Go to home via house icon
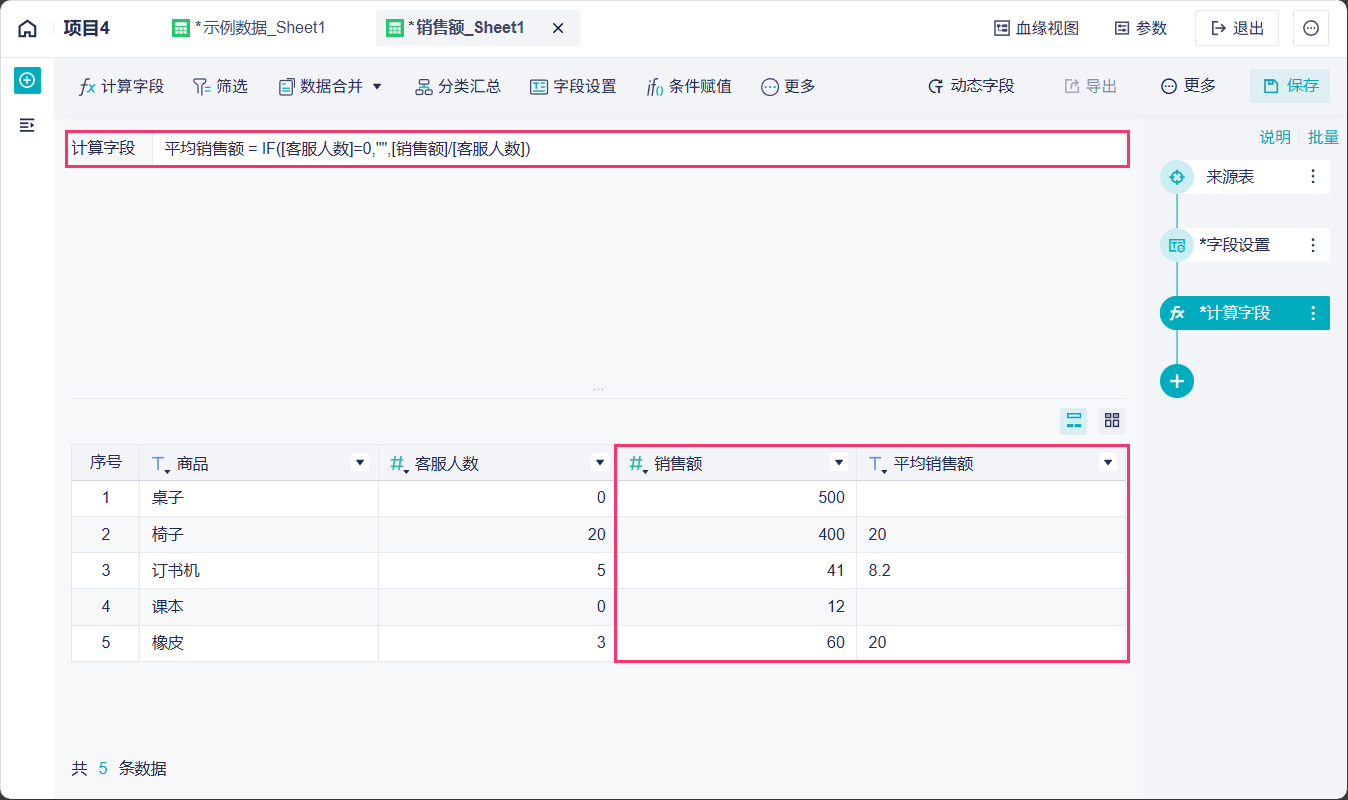The width and height of the screenshot is (1348, 800). point(27,28)
